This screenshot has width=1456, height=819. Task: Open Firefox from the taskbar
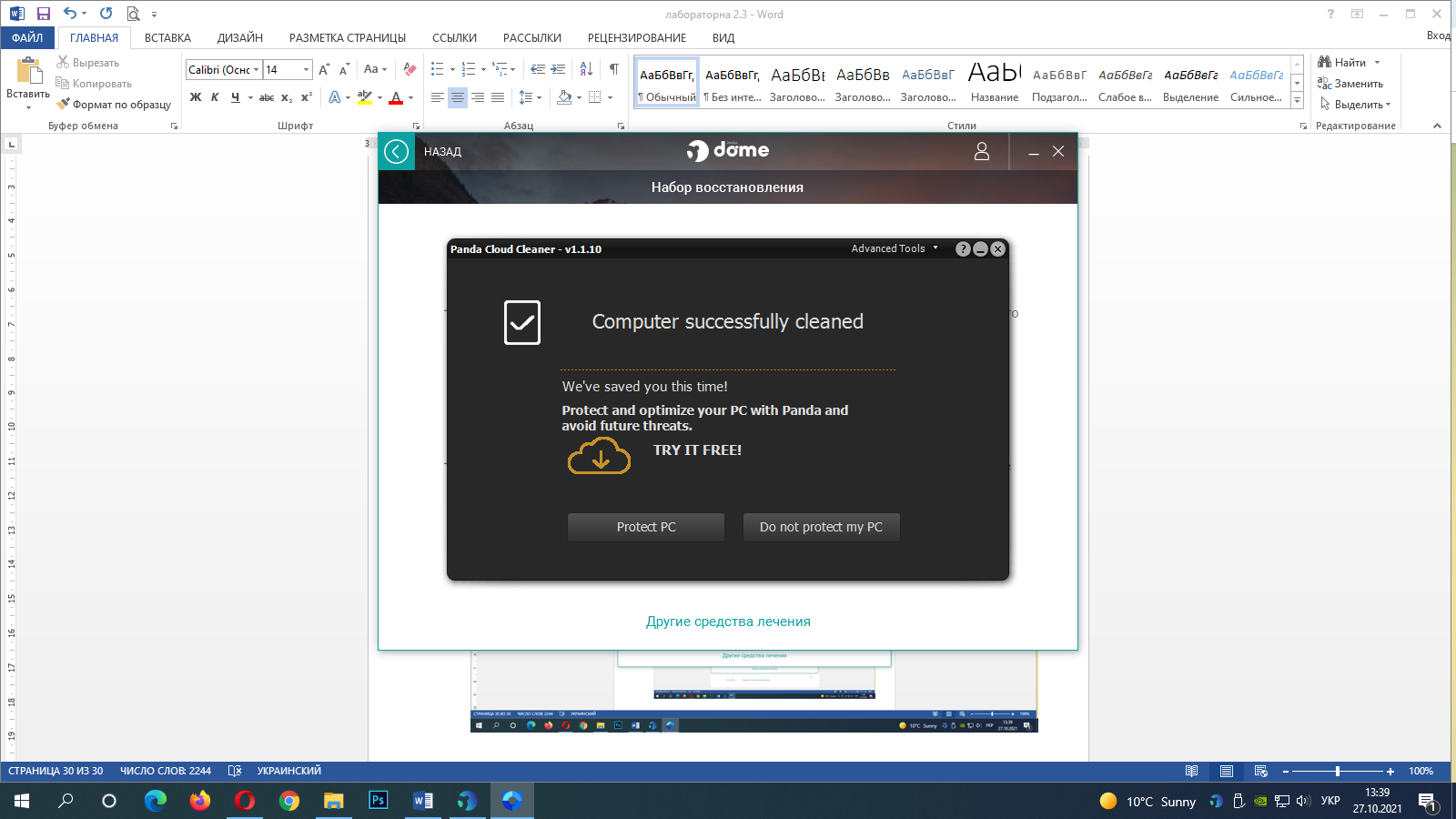(x=199, y=801)
